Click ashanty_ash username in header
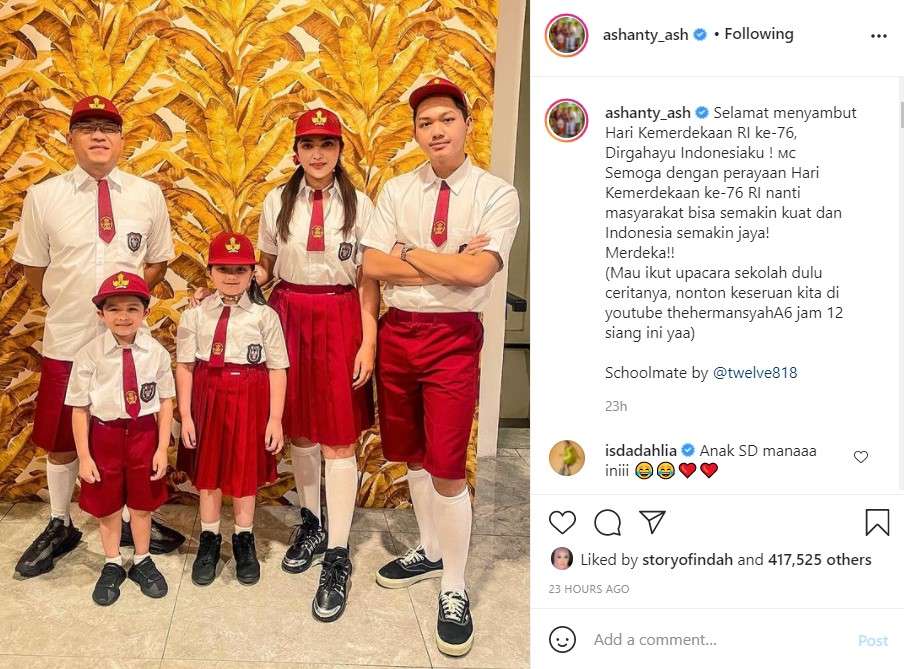 pyautogui.click(x=646, y=35)
